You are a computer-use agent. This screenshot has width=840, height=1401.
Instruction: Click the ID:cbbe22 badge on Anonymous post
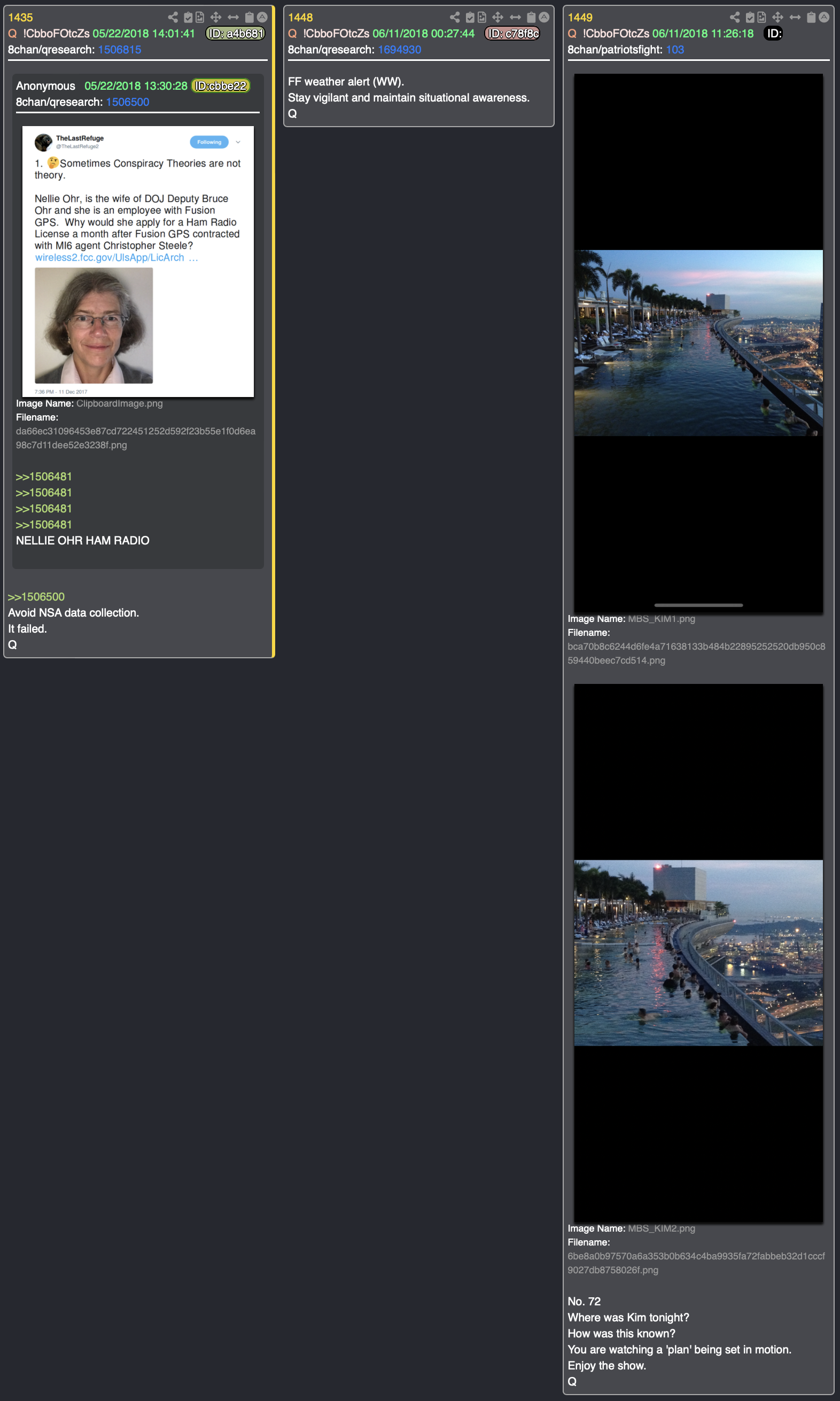[x=221, y=86]
